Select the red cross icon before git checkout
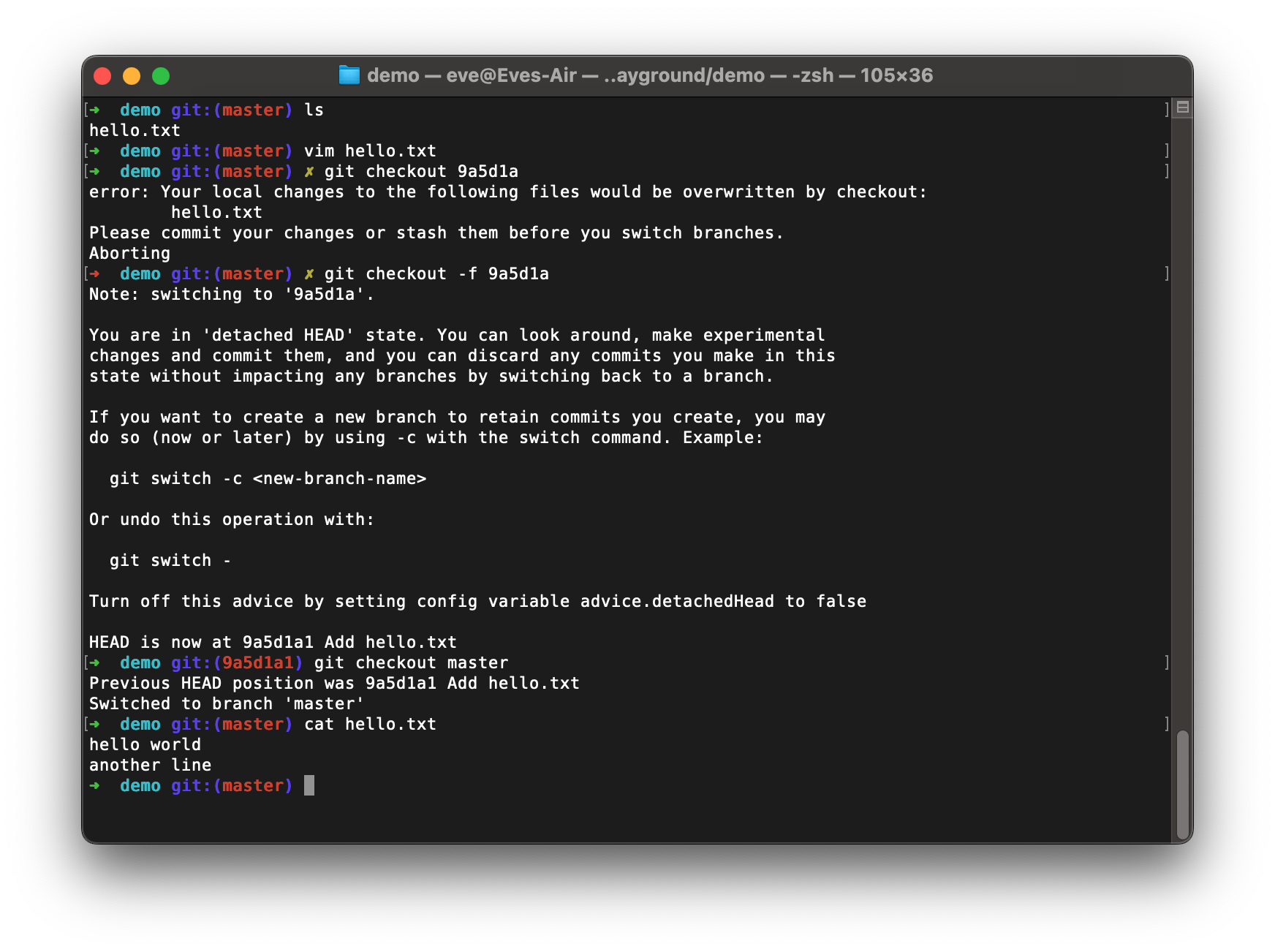The height and width of the screenshot is (952, 1275). (x=309, y=171)
